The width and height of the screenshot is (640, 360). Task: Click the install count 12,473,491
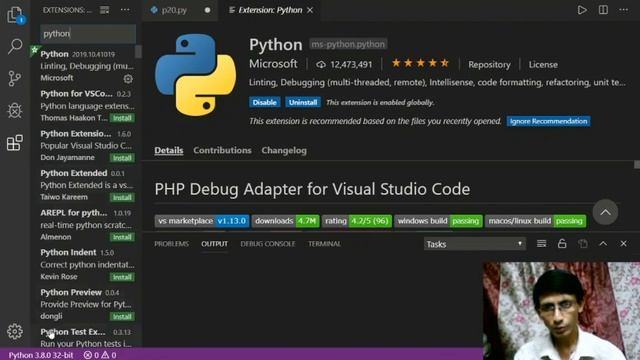click(345, 64)
